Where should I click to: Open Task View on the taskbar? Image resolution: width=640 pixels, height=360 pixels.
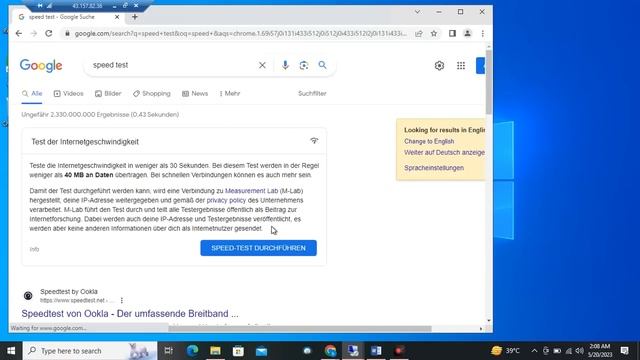[x=169, y=351]
